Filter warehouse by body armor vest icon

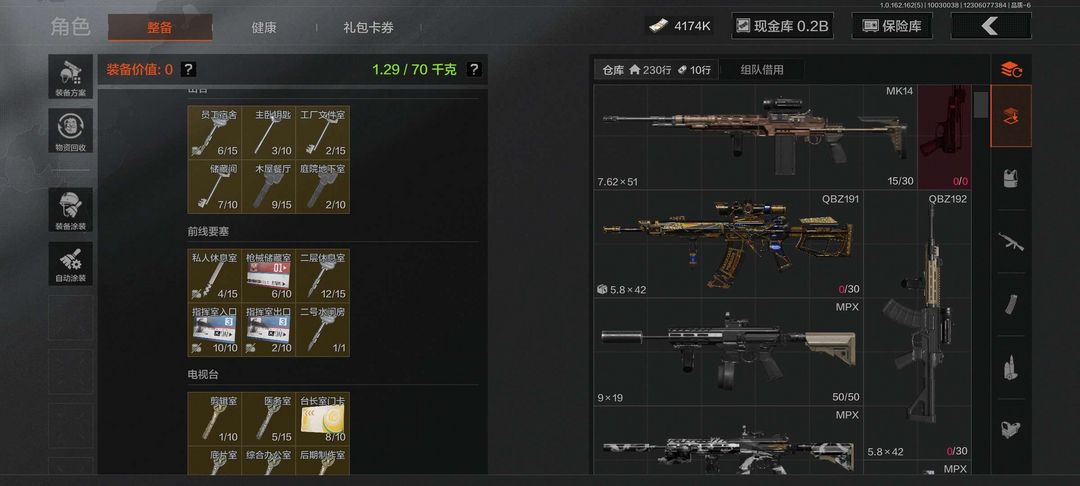point(1010,178)
